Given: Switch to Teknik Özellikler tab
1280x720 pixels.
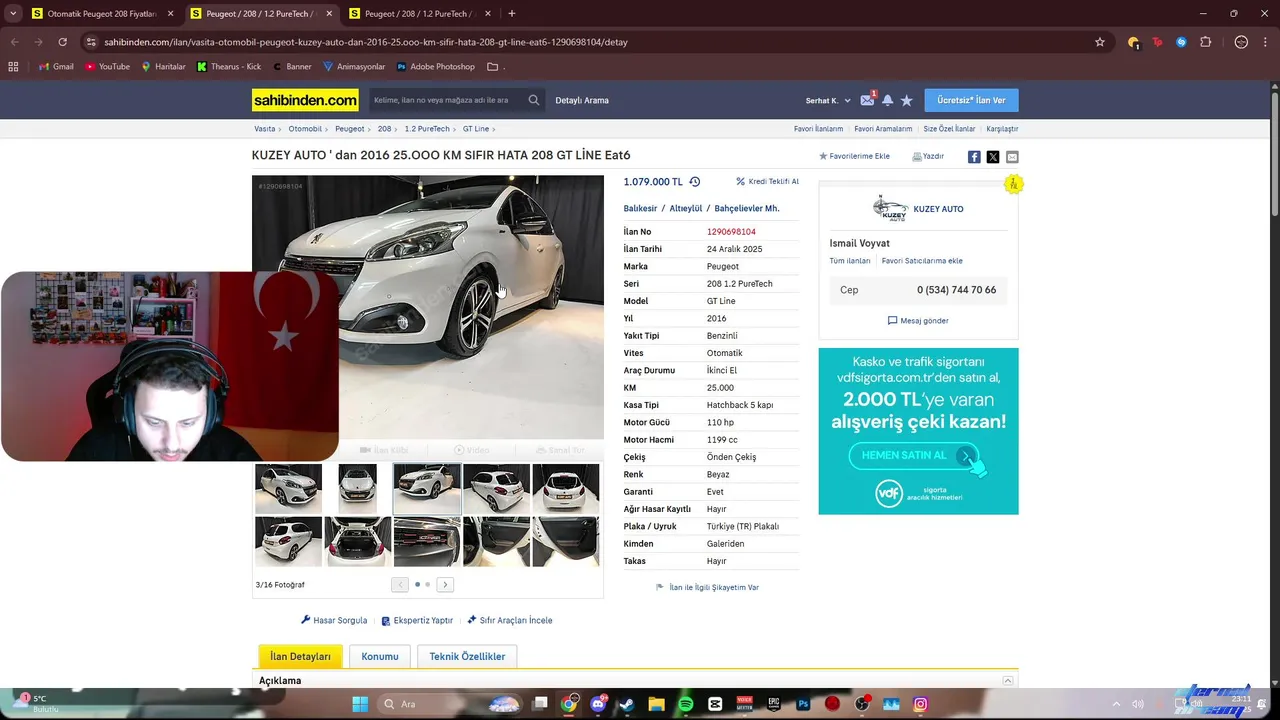Looking at the screenshot, I should click(x=467, y=657).
